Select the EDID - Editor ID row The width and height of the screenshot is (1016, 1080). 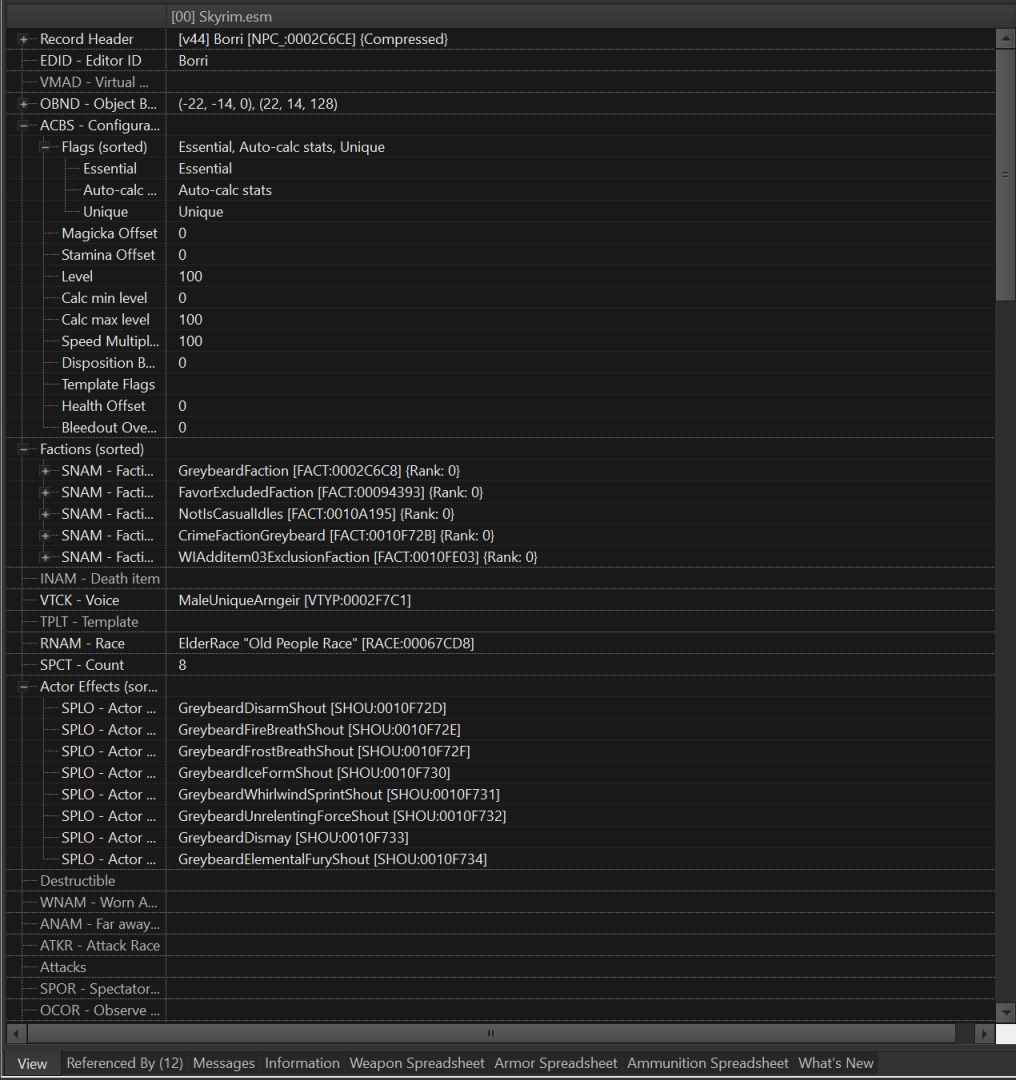(500, 61)
